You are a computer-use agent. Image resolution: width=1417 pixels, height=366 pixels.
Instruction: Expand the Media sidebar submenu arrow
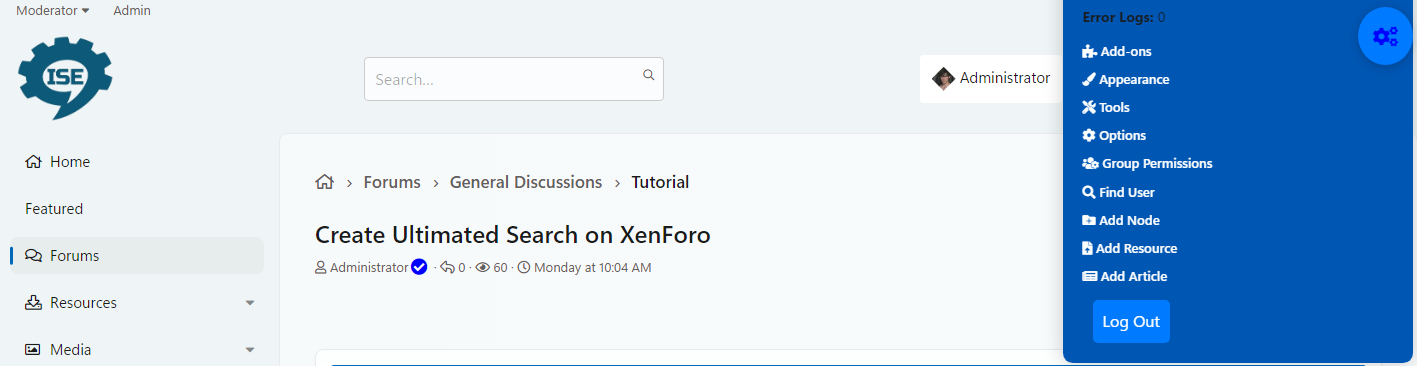coord(250,350)
